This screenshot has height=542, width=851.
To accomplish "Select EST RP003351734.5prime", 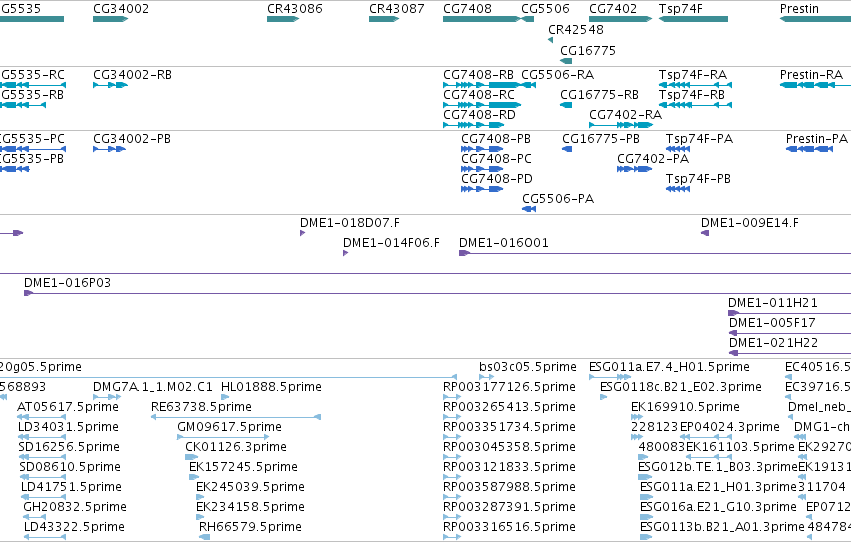I will (510, 428).
